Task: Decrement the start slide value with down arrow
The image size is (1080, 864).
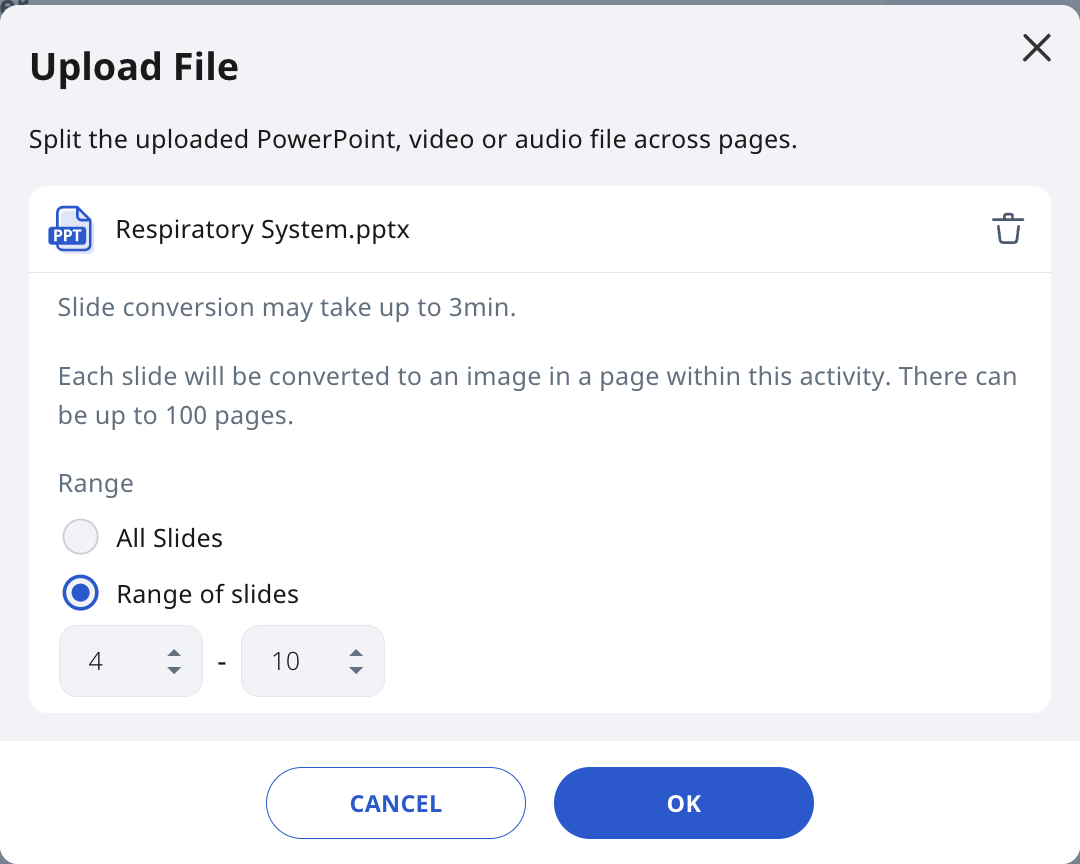Action: (x=172, y=670)
